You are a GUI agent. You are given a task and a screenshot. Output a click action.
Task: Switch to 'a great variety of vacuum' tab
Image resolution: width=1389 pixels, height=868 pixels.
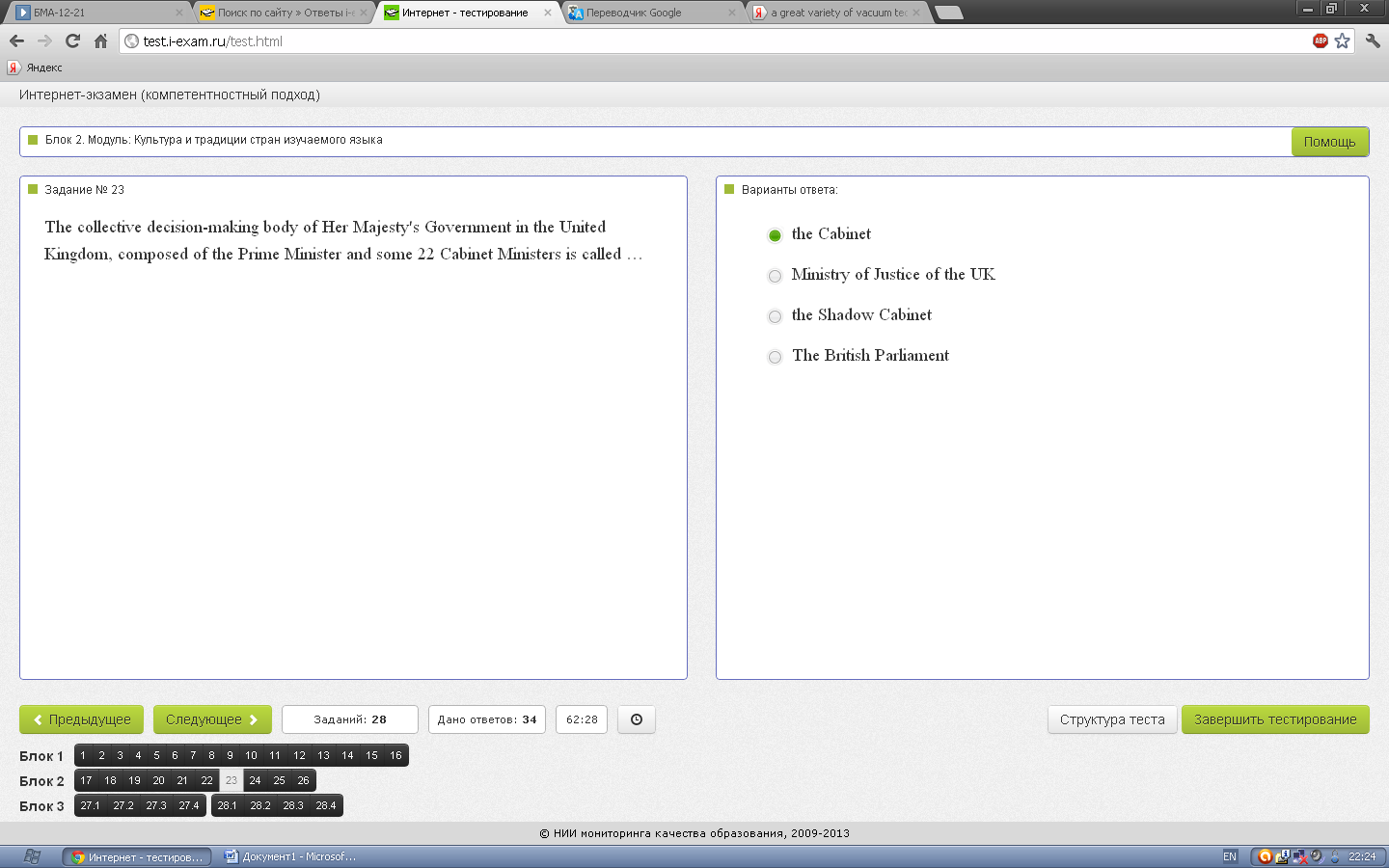(x=835, y=13)
